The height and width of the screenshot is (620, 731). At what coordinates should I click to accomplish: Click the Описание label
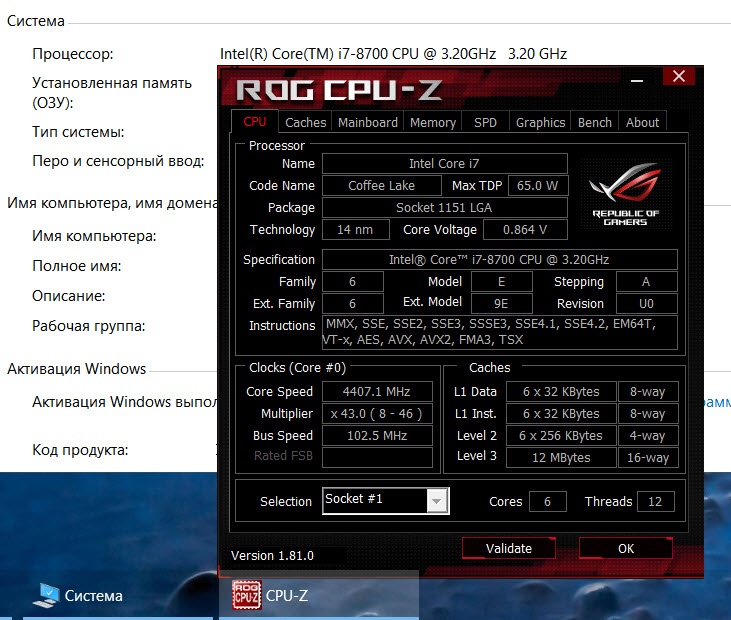69,296
